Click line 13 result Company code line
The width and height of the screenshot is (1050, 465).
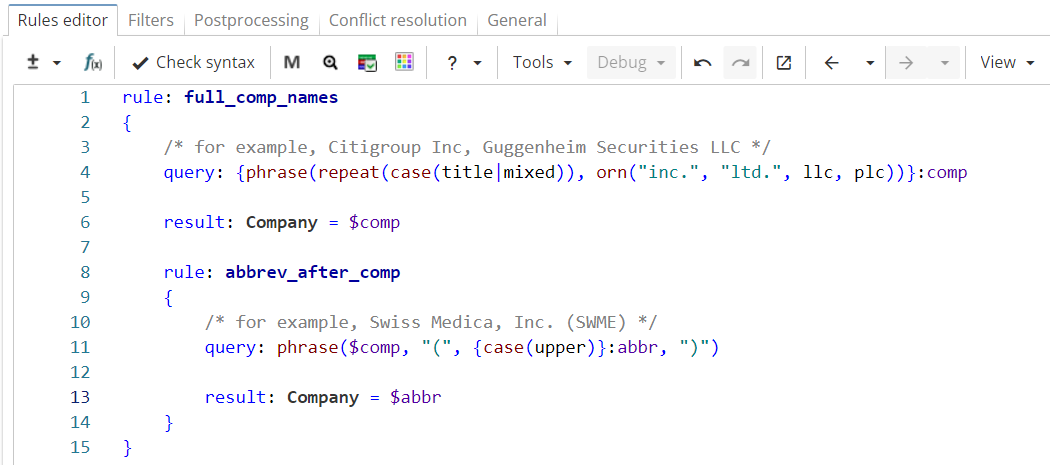(x=323, y=397)
